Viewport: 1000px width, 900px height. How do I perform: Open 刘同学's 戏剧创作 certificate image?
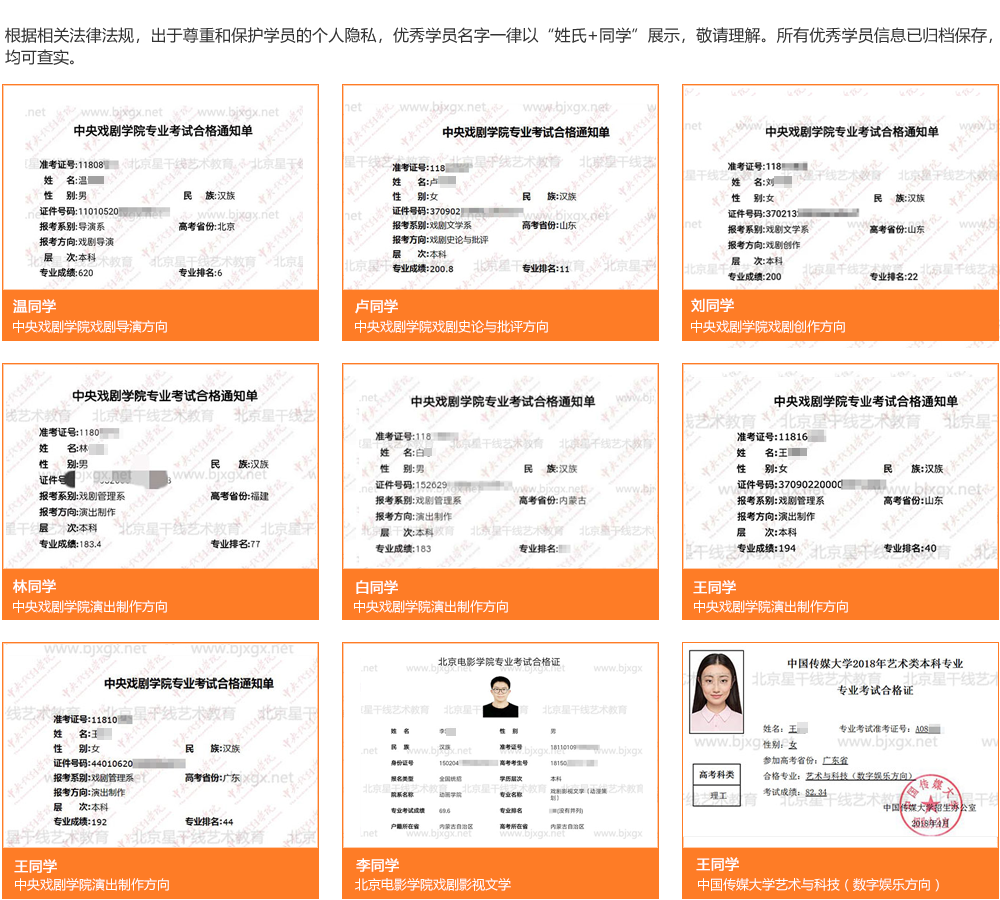pyautogui.click(x=840, y=188)
